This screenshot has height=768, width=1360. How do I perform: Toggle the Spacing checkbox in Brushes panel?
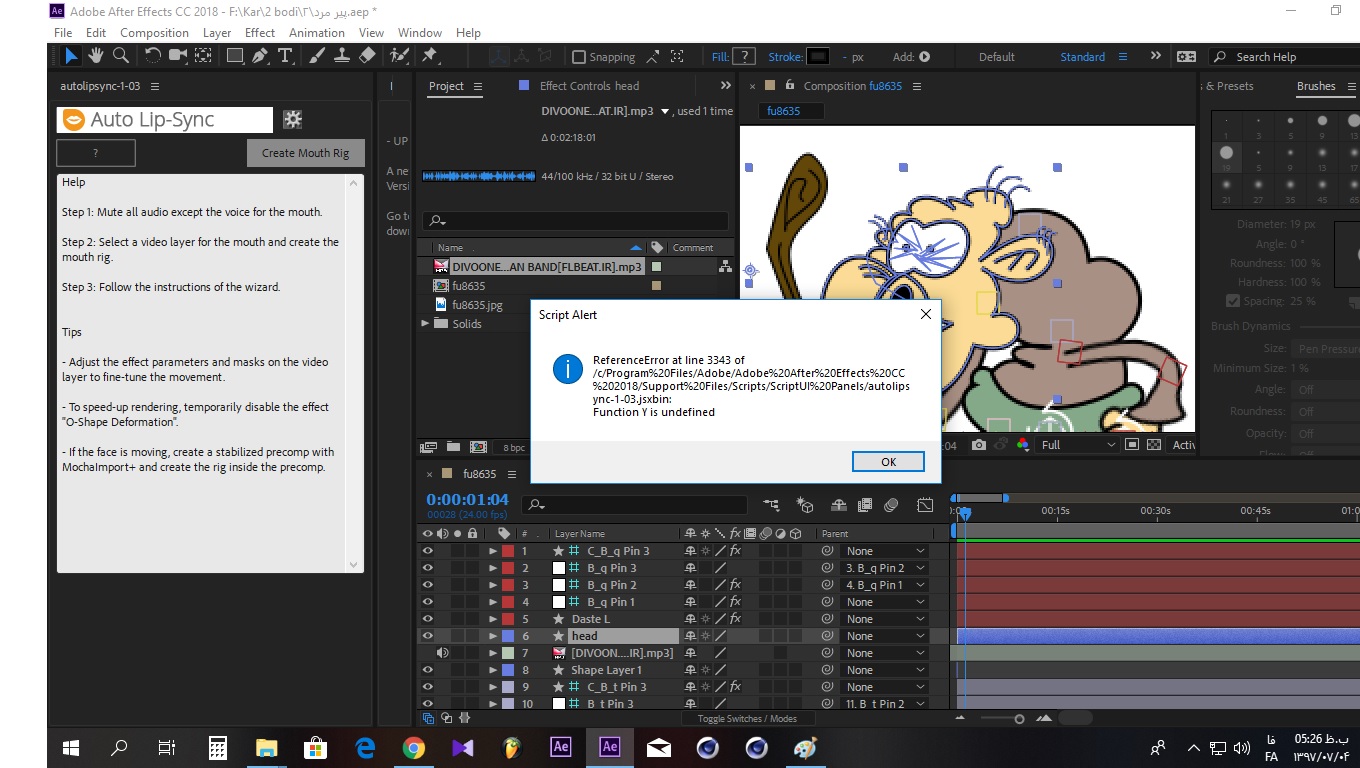(x=1232, y=301)
